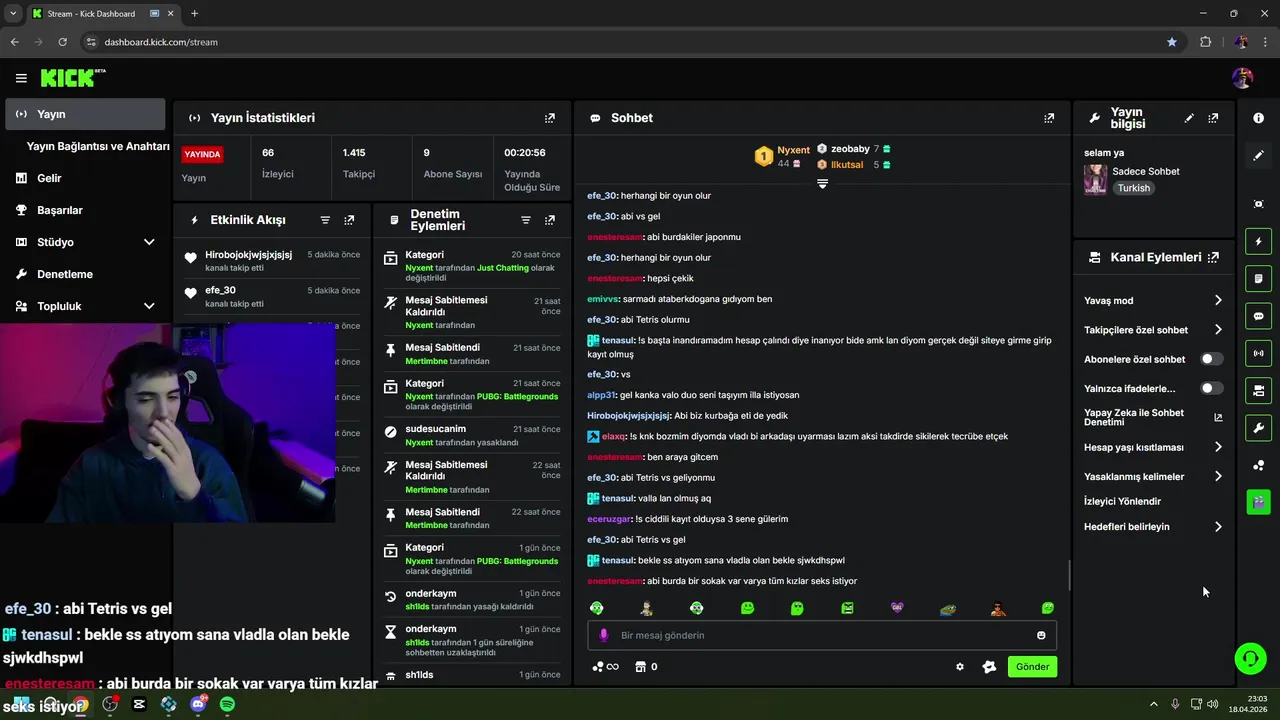Click the pencil edit icon in right sidebar
The height and width of the screenshot is (720, 1280).
tap(1258, 155)
